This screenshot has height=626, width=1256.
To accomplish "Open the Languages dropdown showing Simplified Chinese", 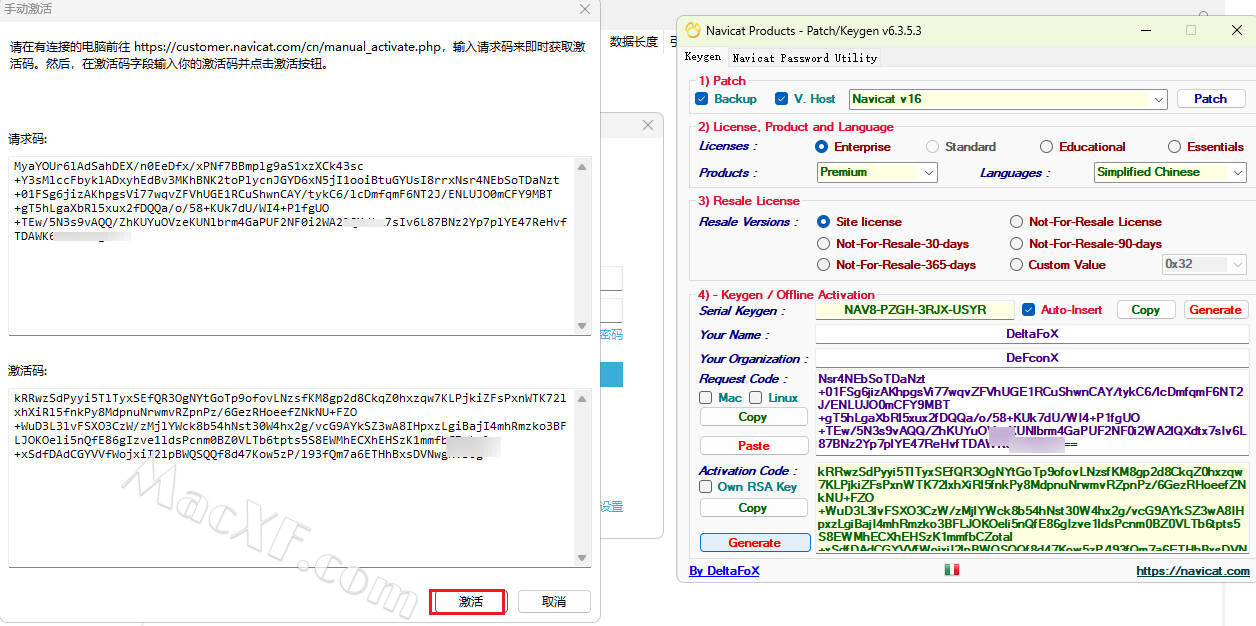I will click(x=1170, y=172).
